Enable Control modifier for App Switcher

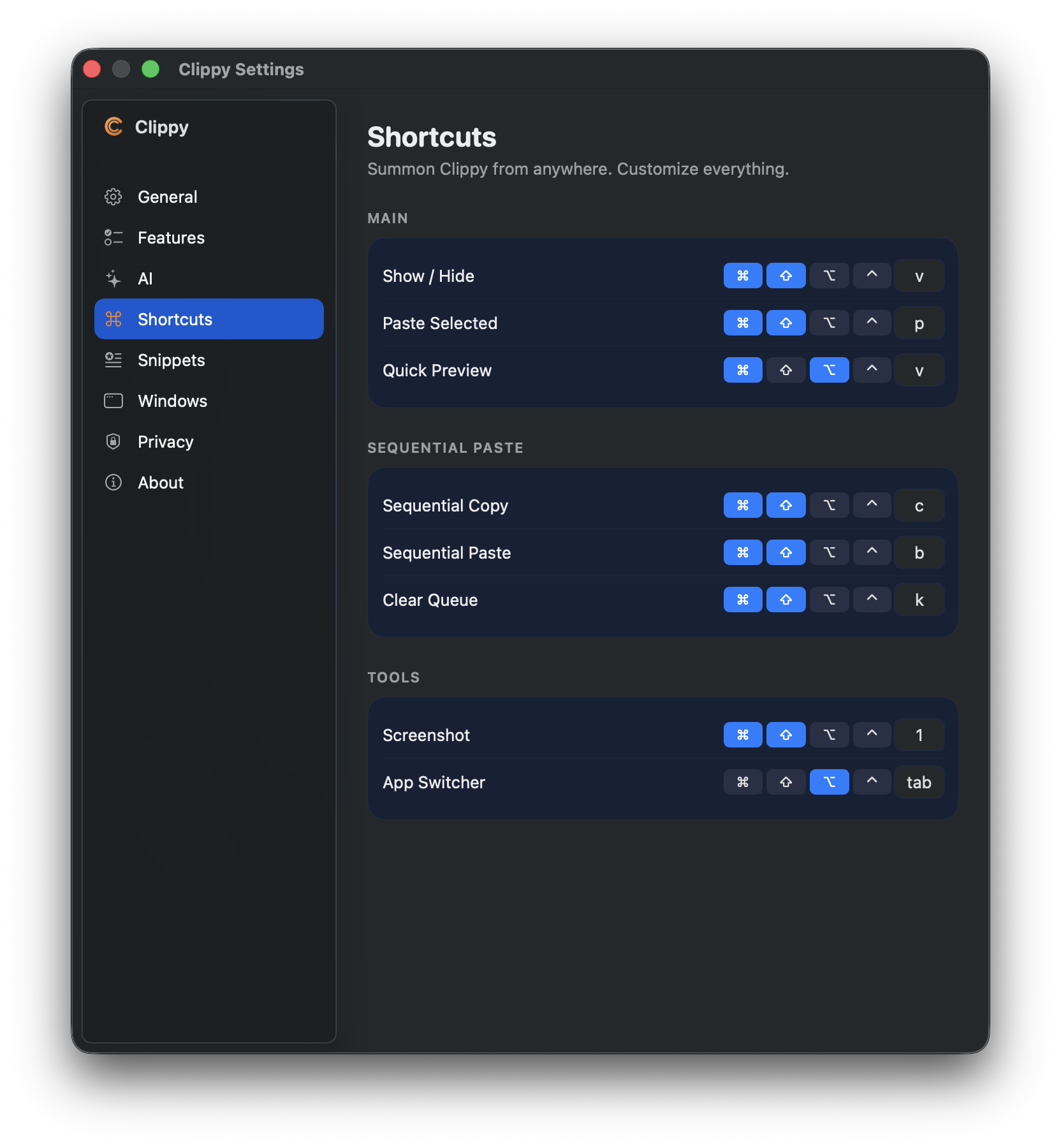(x=872, y=783)
